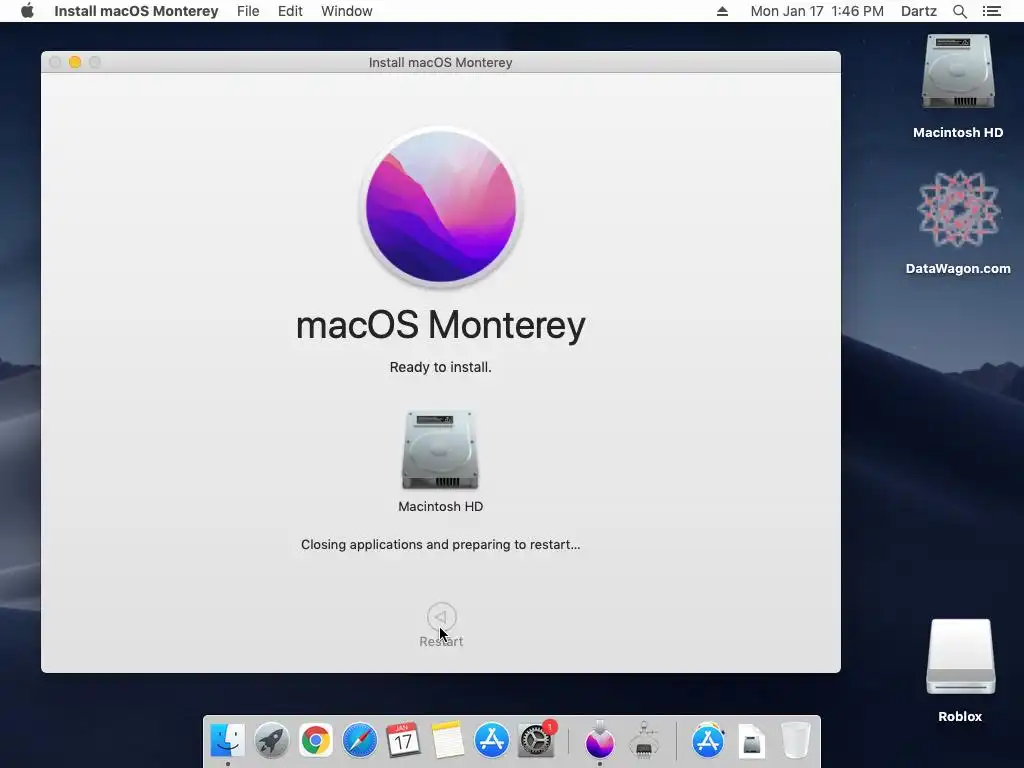Open Finder from the Dock
The height and width of the screenshot is (768, 1024).
tap(228, 740)
